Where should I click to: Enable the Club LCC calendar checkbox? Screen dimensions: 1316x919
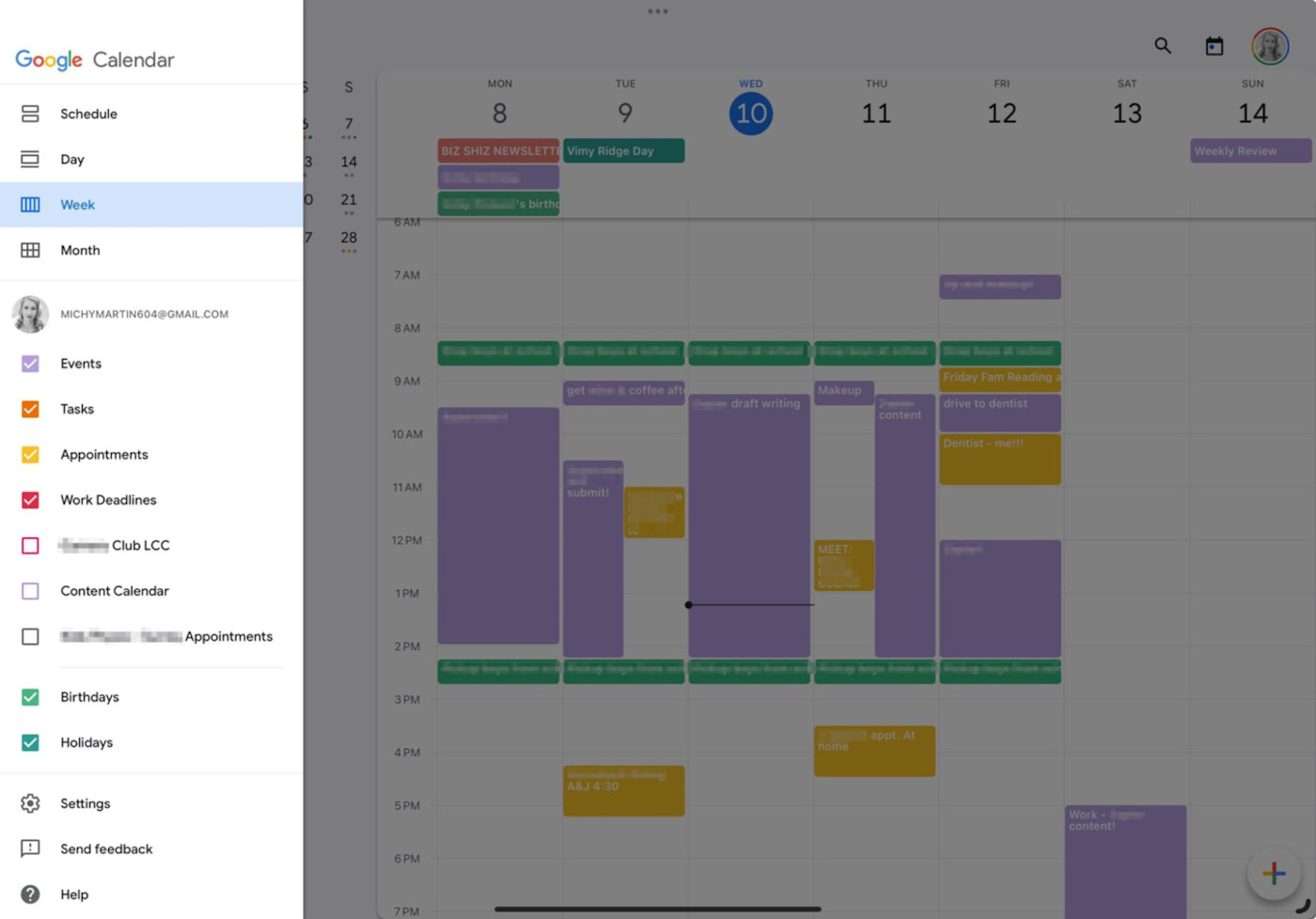pos(30,545)
